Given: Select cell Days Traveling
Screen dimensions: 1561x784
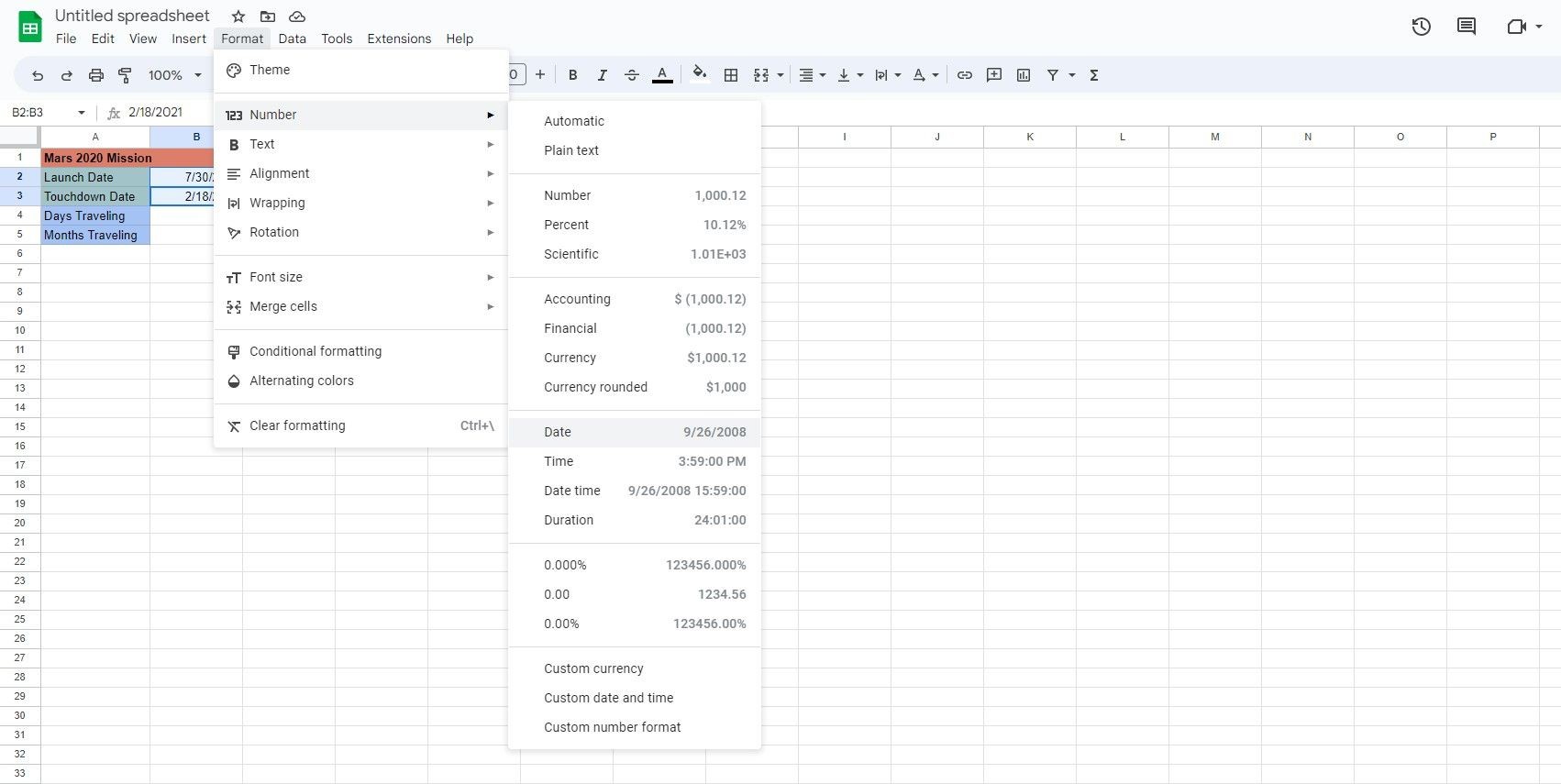Looking at the screenshot, I should pyautogui.click(x=95, y=215).
